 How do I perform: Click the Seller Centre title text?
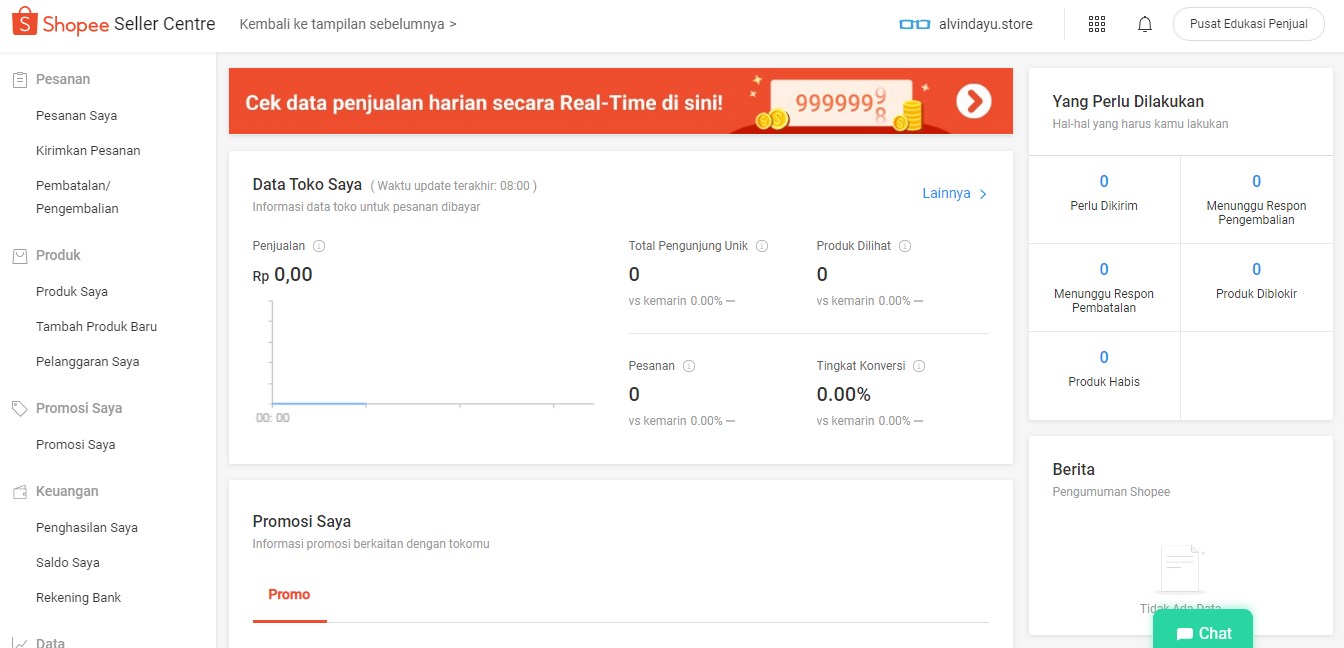click(x=164, y=24)
